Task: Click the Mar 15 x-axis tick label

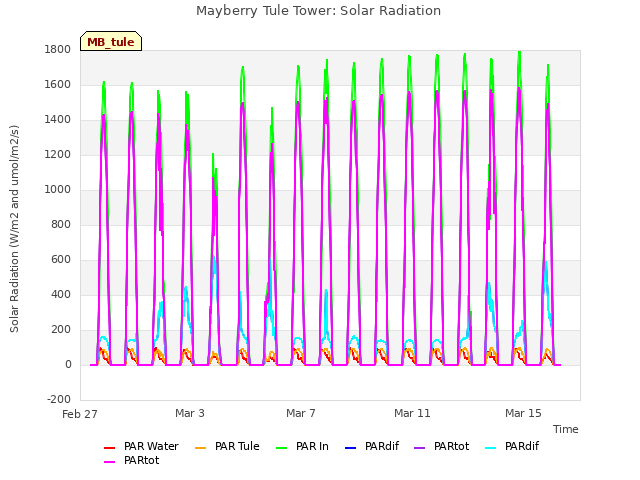Action: coord(523,413)
